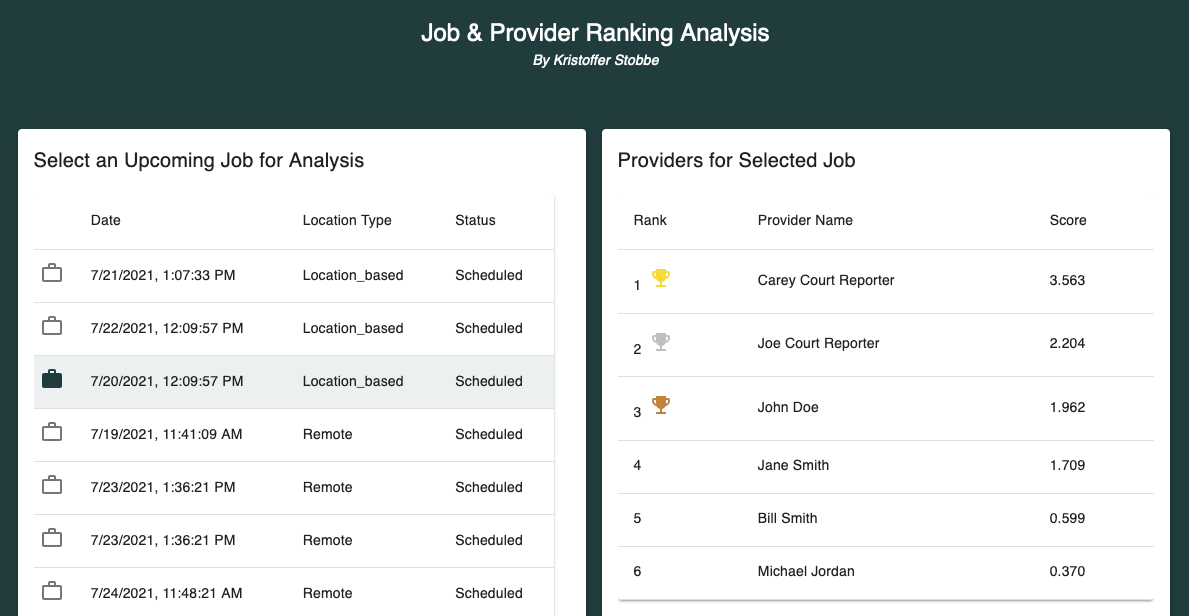Click bronze trophy beside rank 3
This screenshot has width=1189, height=616.
coord(661,405)
